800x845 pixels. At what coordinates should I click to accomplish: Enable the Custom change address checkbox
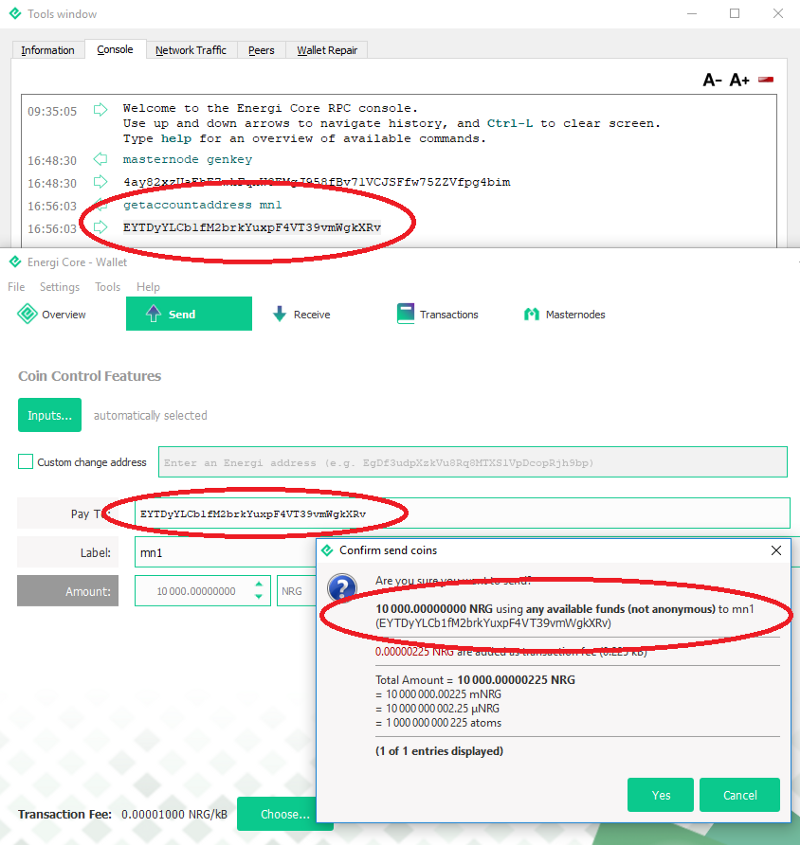[25, 462]
